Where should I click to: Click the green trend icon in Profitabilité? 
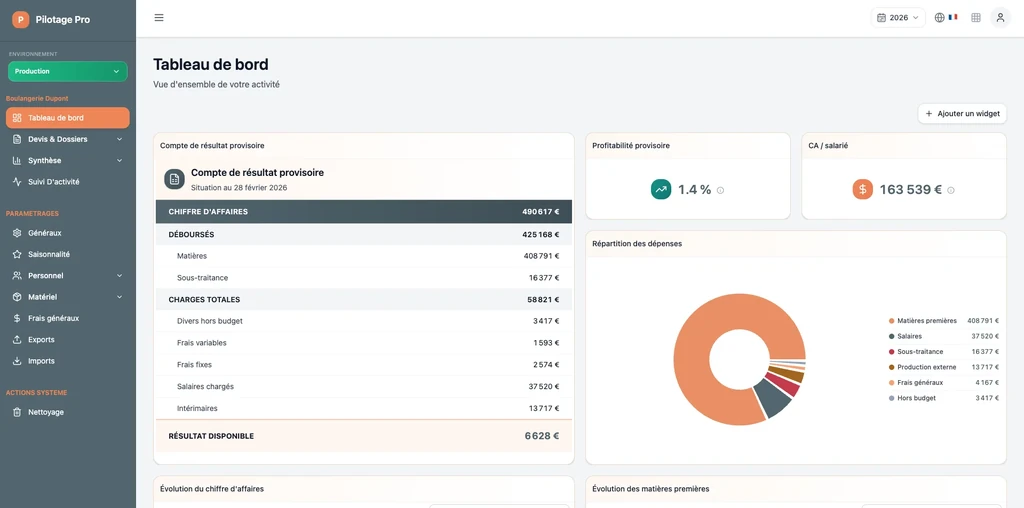tap(661, 189)
